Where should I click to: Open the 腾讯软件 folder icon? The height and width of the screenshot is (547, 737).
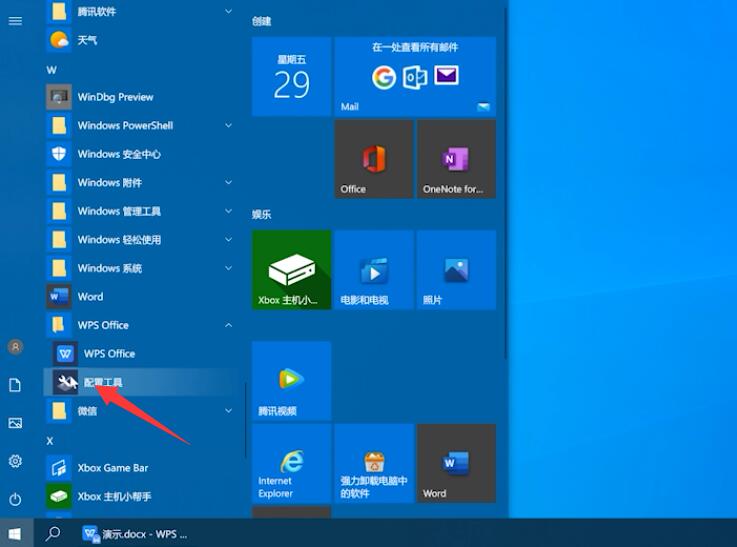click(59, 11)
